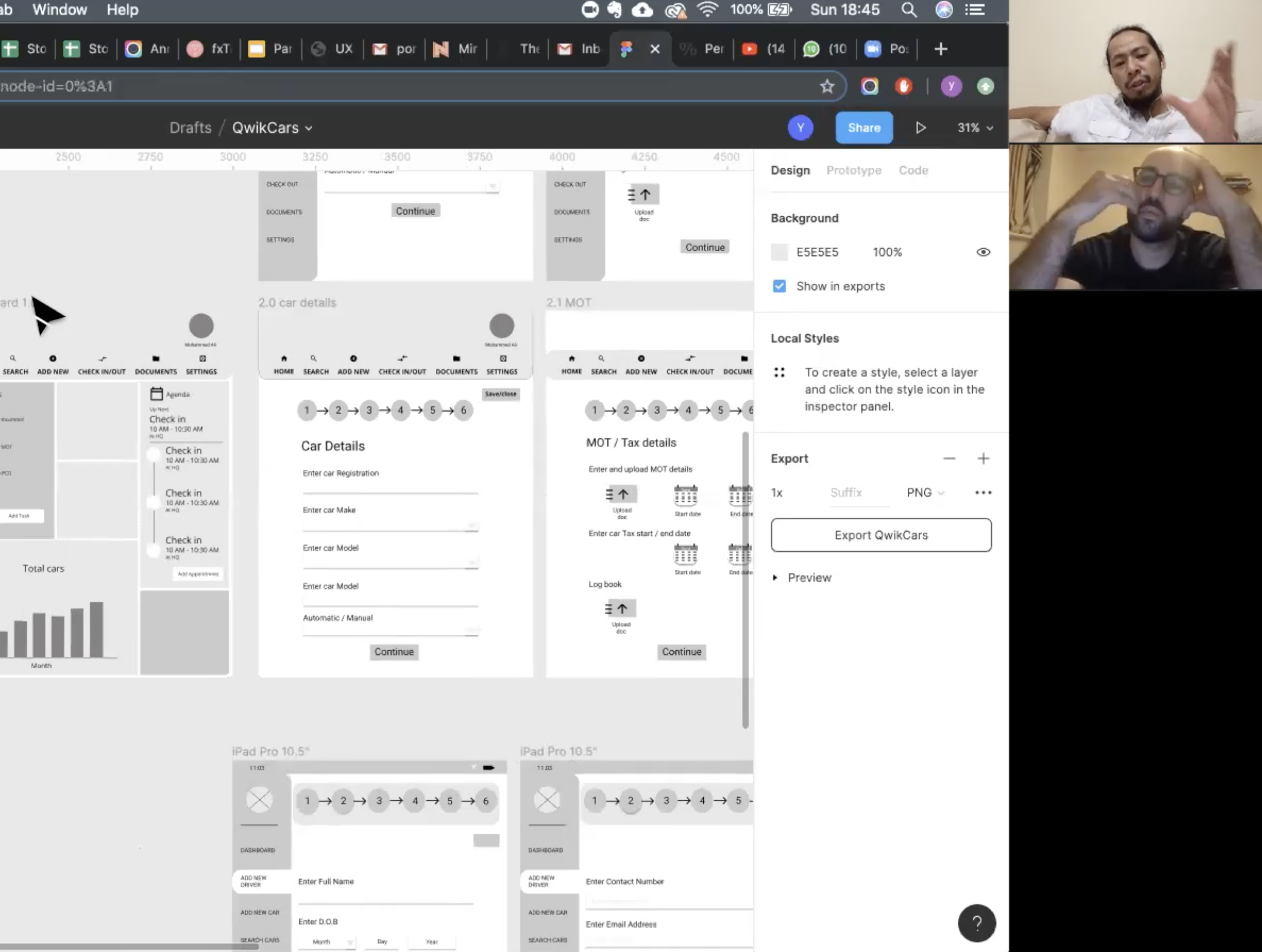Add export setting with plus icon
The image size is (1262, 952).
point(983,458)
